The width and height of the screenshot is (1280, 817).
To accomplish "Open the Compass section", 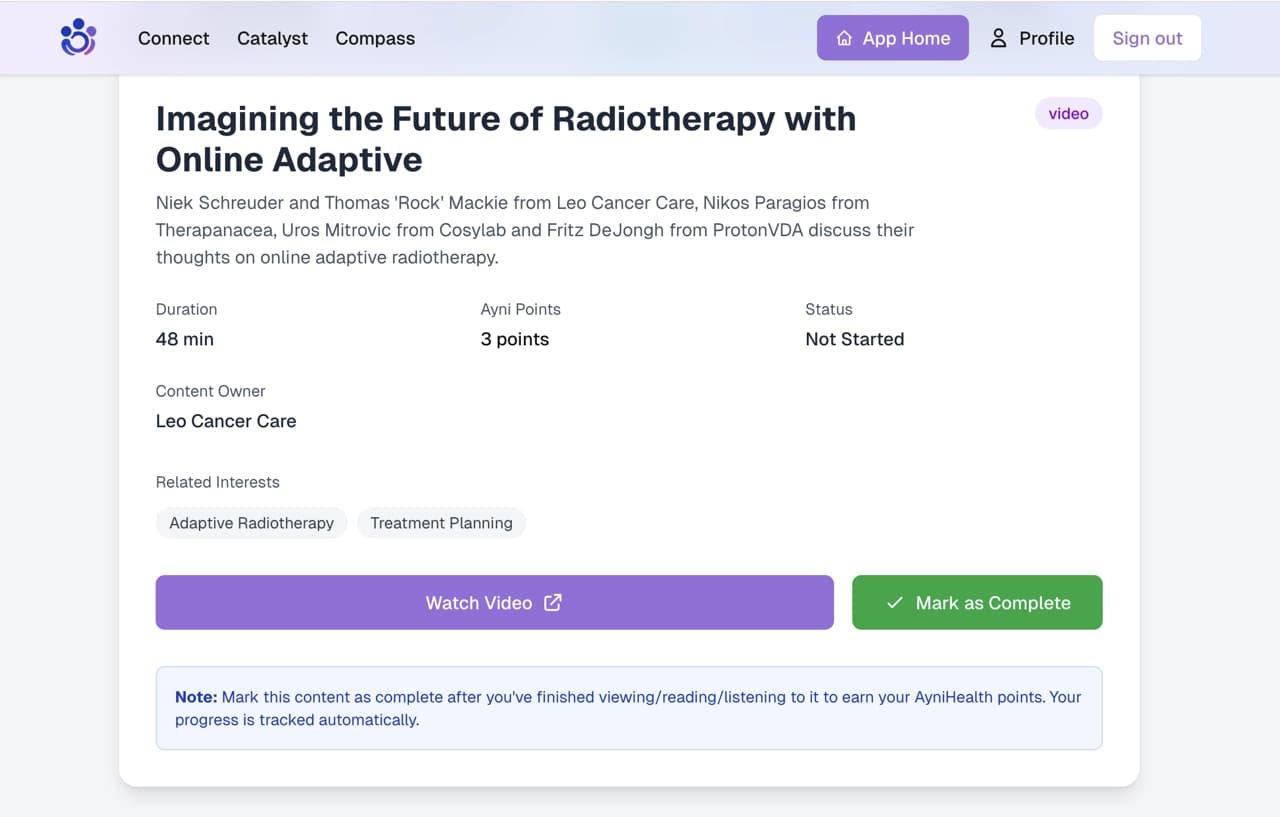I will pos(375,38).
